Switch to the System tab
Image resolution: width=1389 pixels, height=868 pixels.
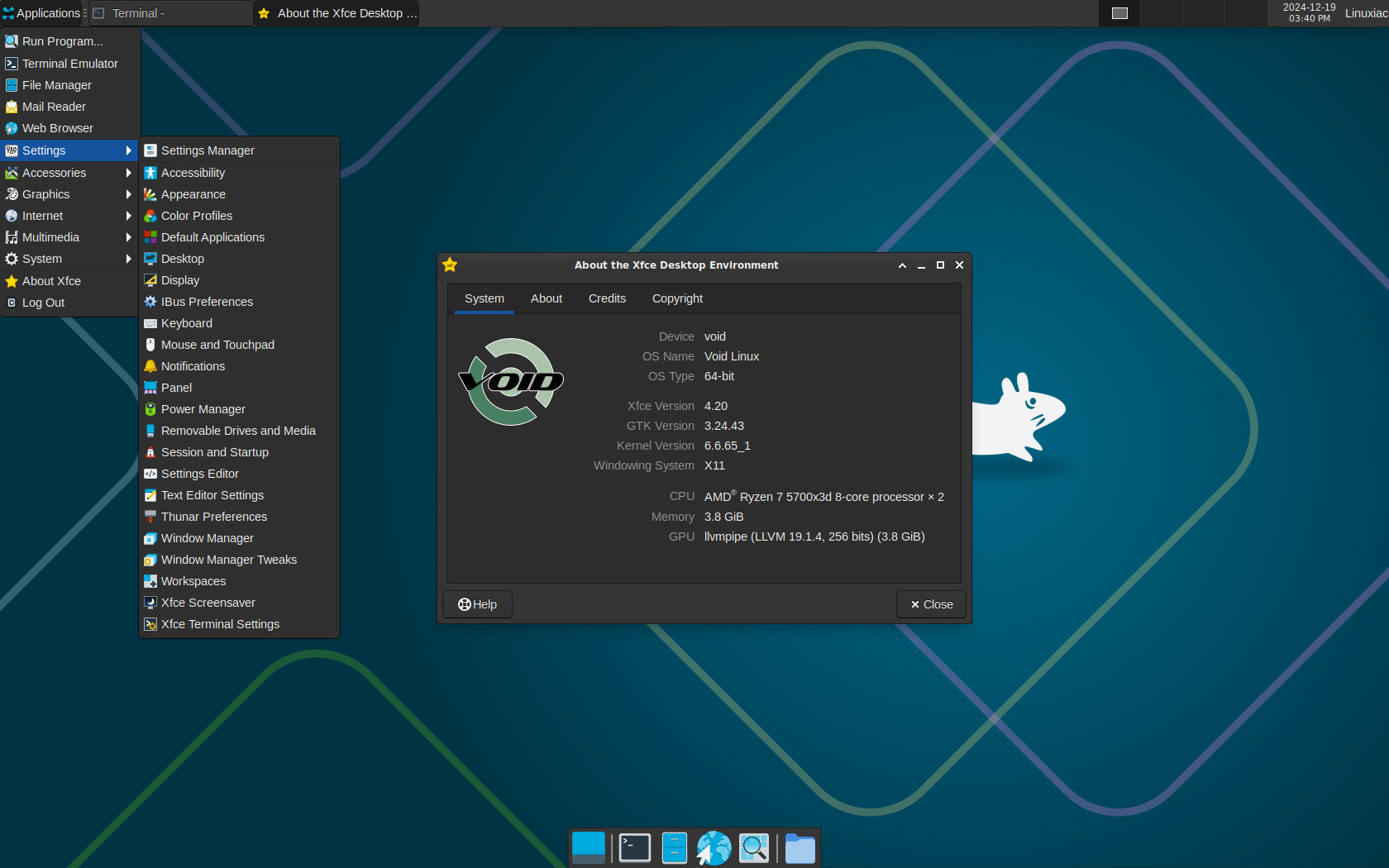484,298
